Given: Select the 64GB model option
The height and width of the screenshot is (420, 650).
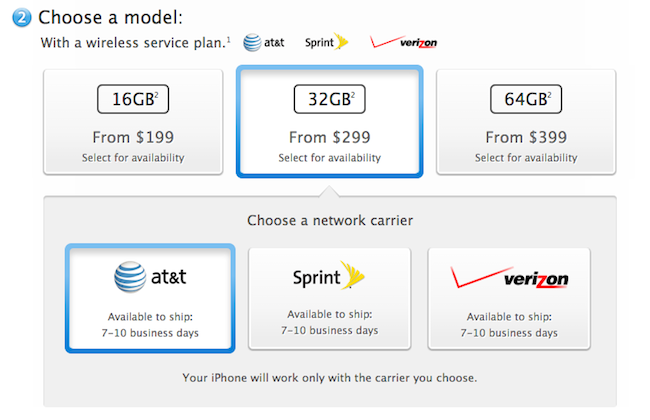Looking at the screenshot, I should (x=525, y=122).
